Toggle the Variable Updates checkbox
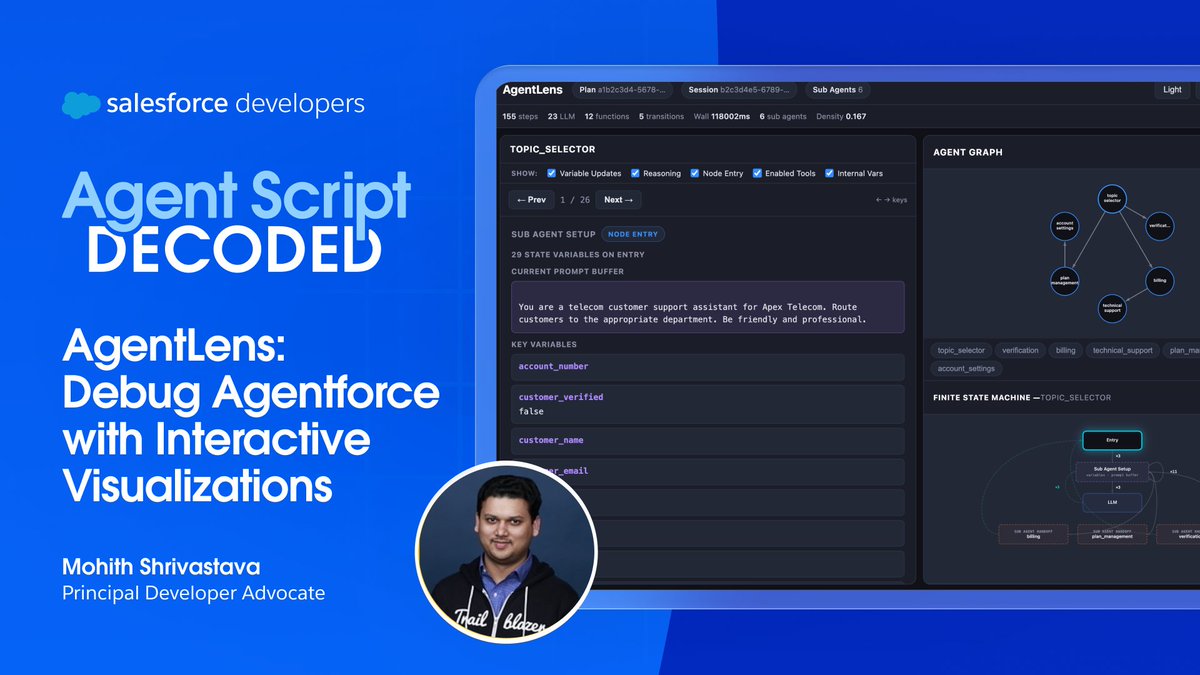The width and height of the screenshot is (1200, 675). 552,173
